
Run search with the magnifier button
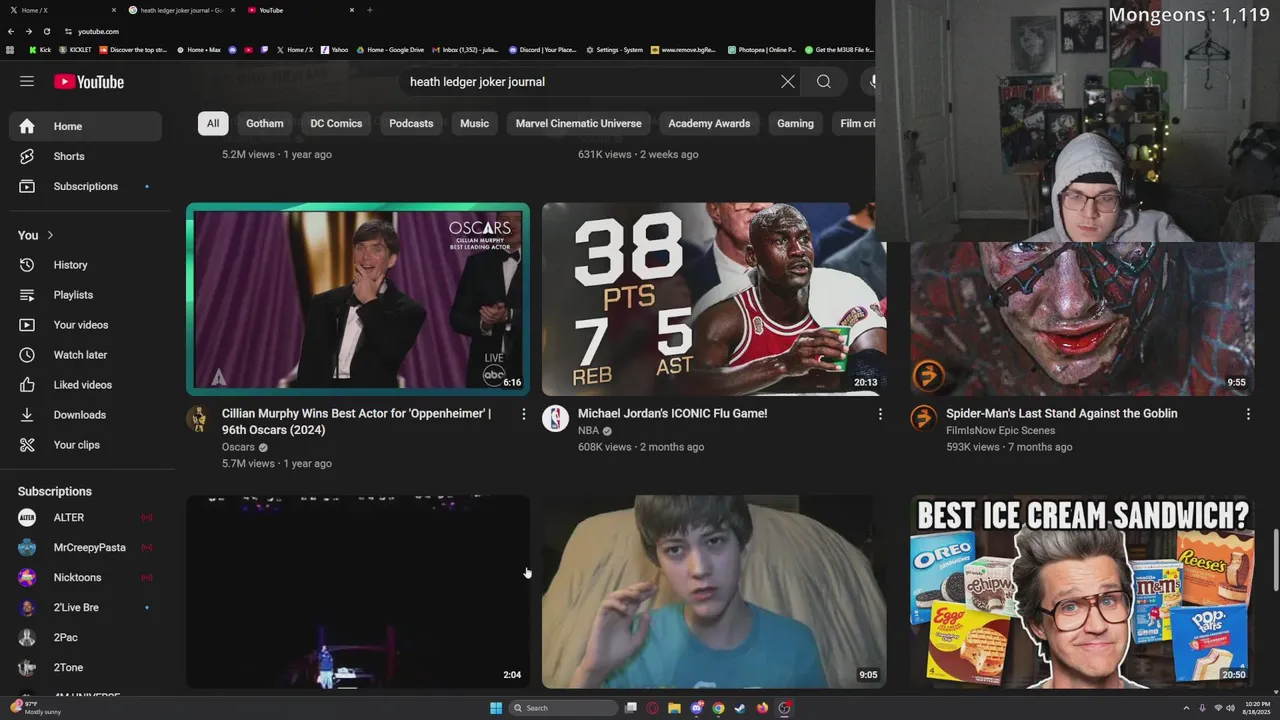click(x=823, y=82)
